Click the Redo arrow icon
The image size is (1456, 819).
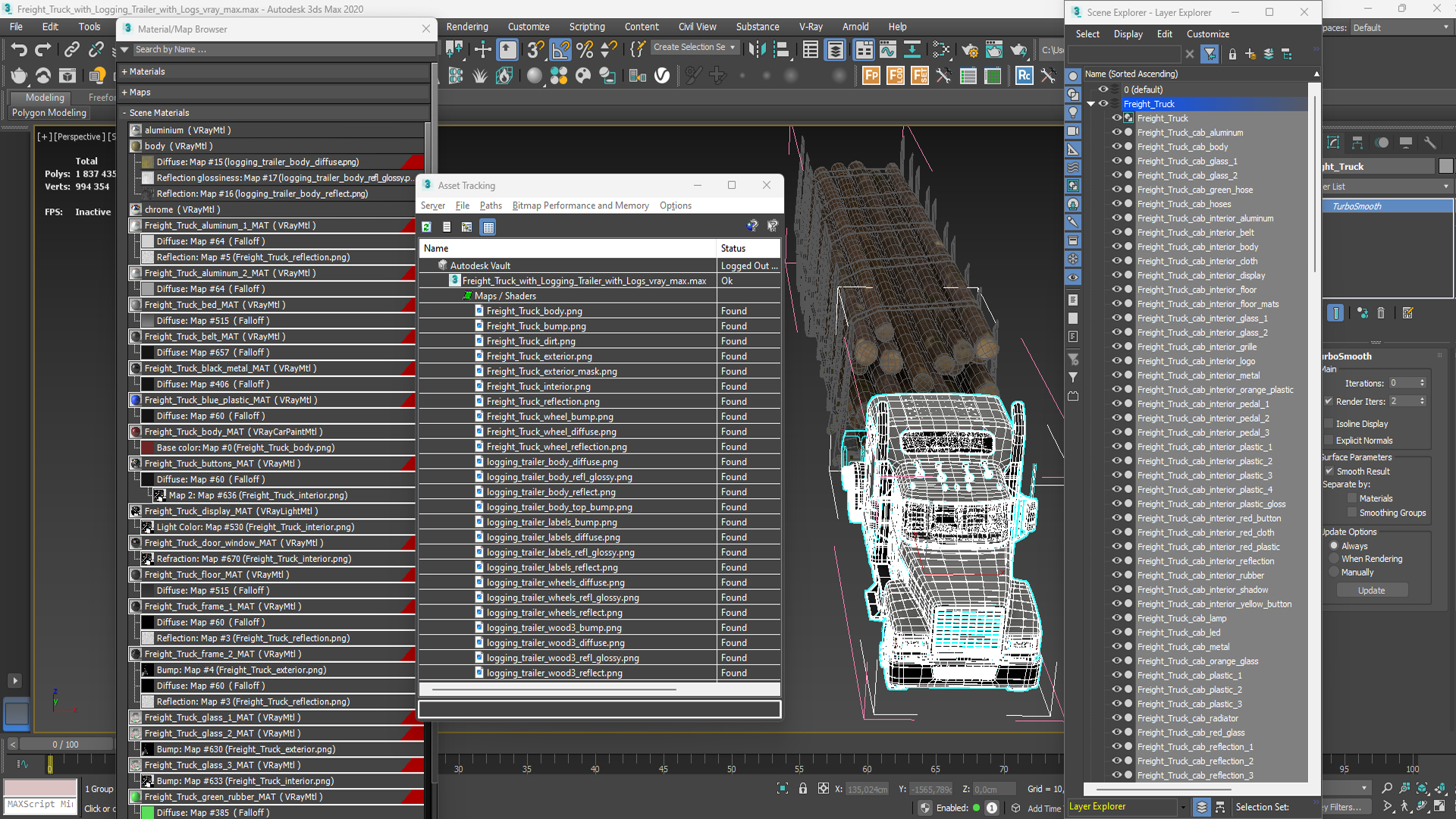tap(43, 50)
